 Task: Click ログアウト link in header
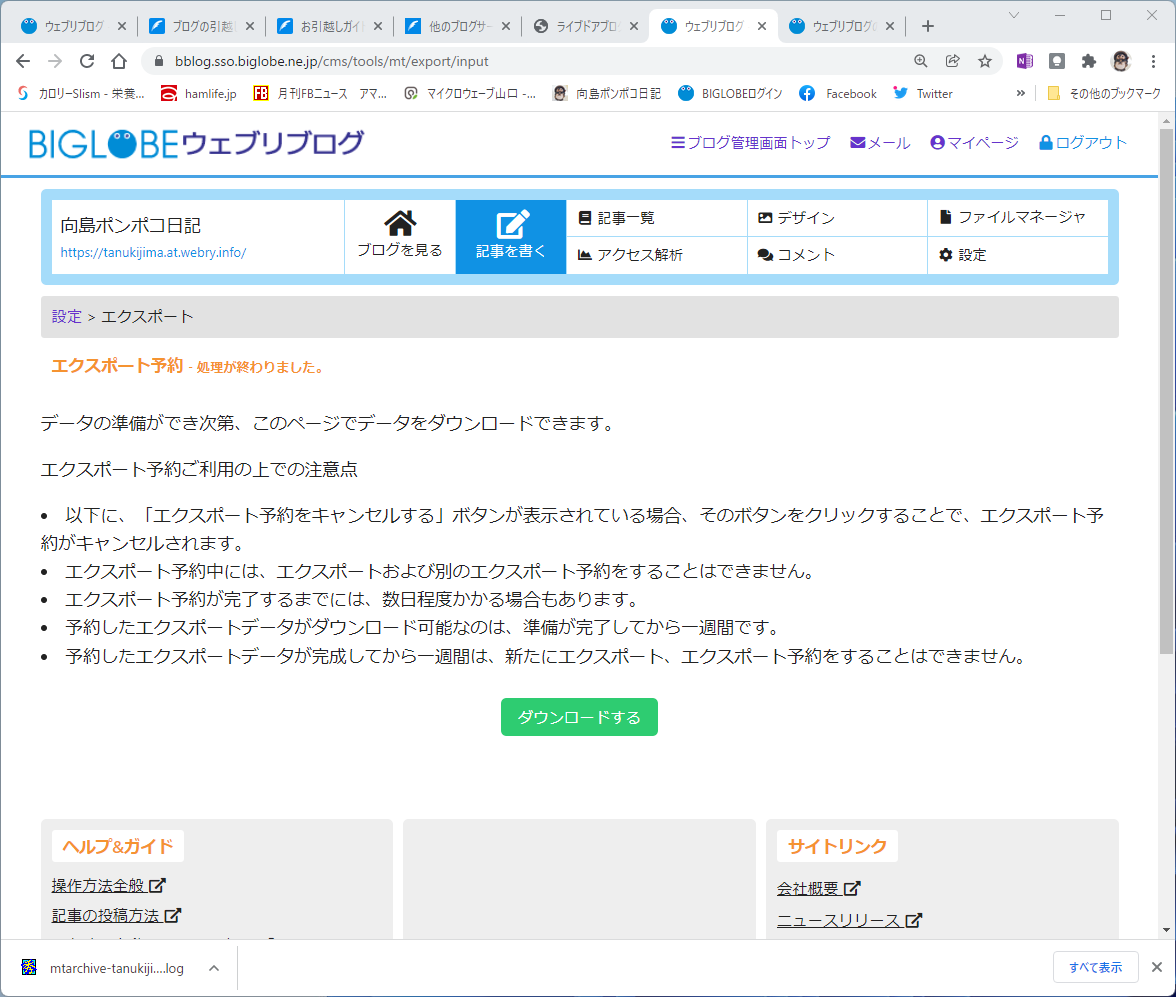click(x=1082, y=143)
